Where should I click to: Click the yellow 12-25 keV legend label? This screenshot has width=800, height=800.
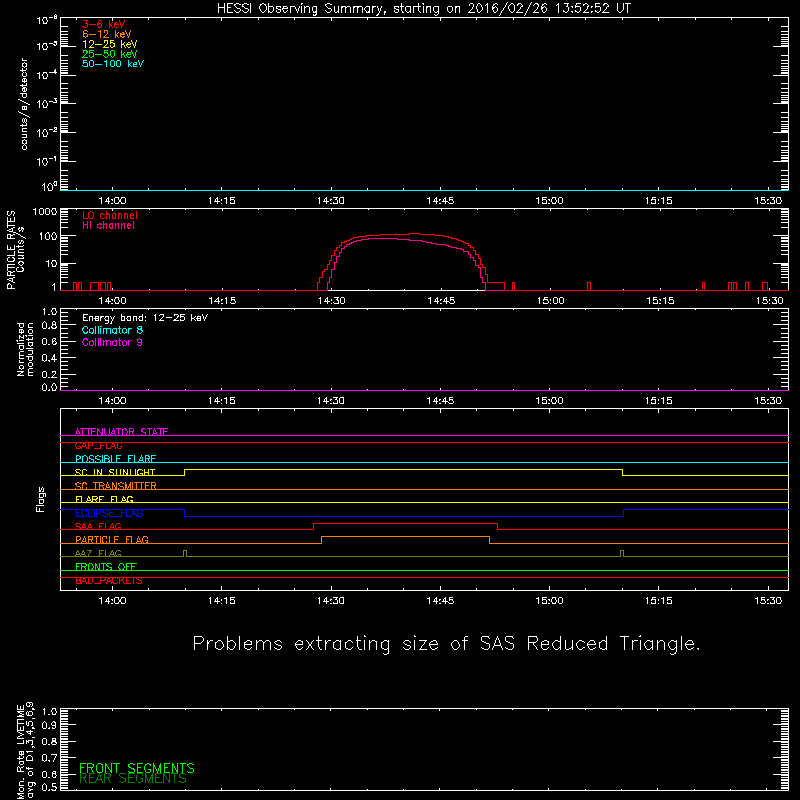coord(110,44)
